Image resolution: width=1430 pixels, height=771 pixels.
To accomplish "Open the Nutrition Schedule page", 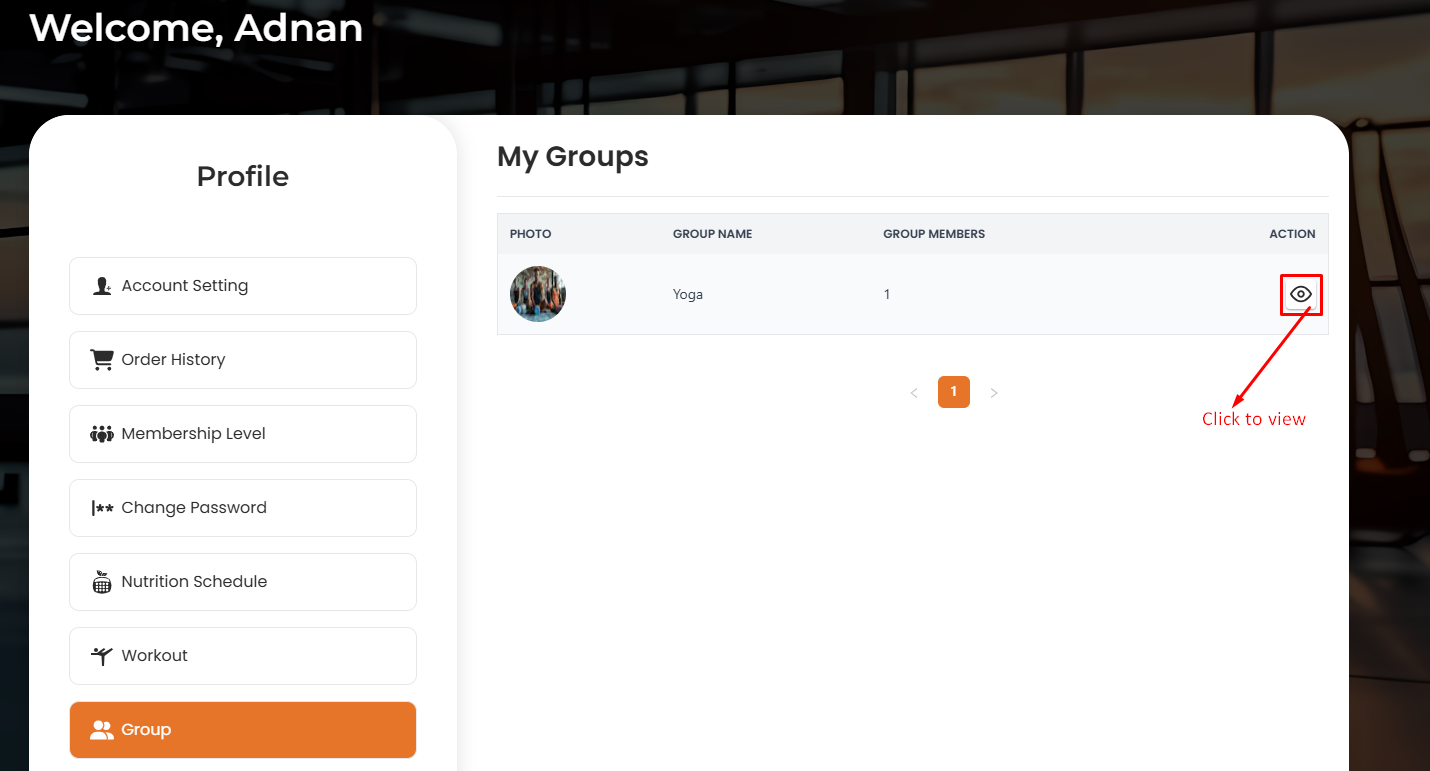I will click(243, 581).
